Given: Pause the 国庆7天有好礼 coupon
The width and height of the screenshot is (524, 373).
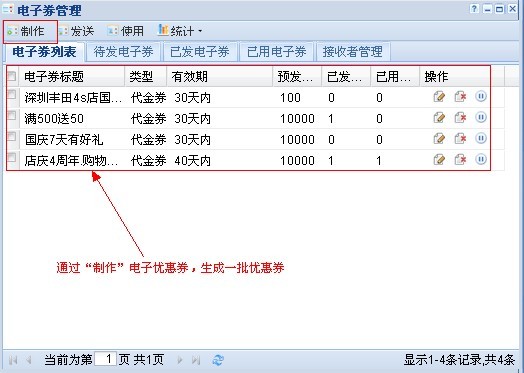Looking at the screenshot, I should click(481, 138).
